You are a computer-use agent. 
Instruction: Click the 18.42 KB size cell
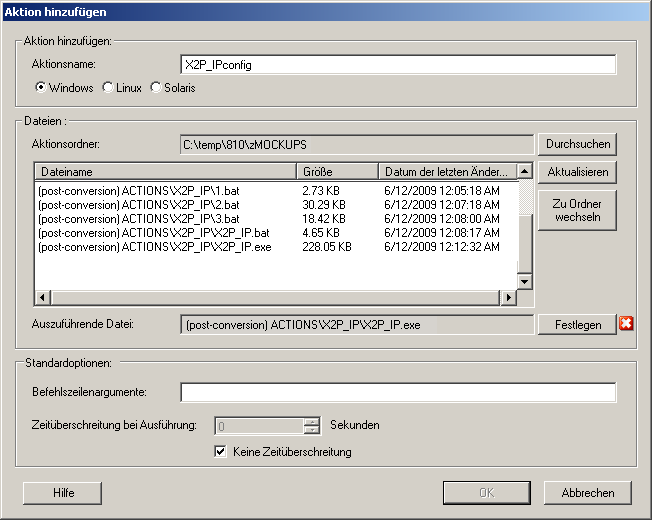pyautogui.click(x=324, y=219)
